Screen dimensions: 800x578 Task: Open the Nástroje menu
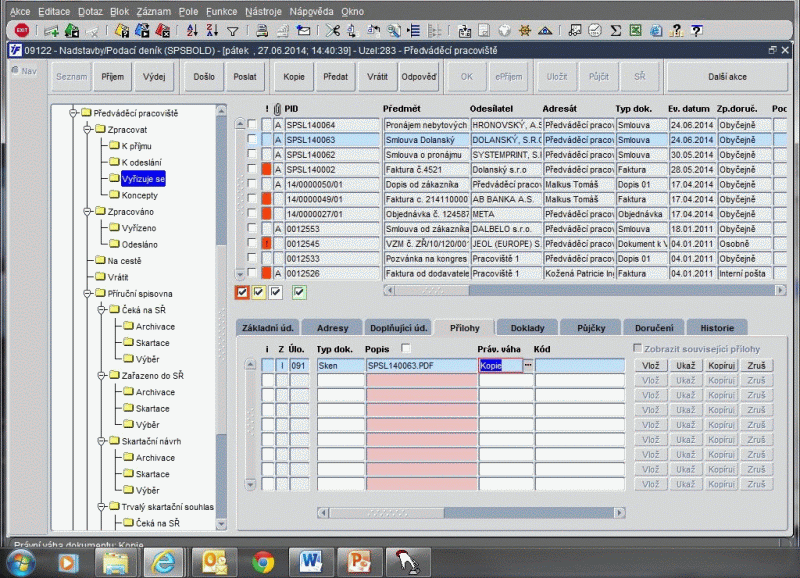coord(263,11)
